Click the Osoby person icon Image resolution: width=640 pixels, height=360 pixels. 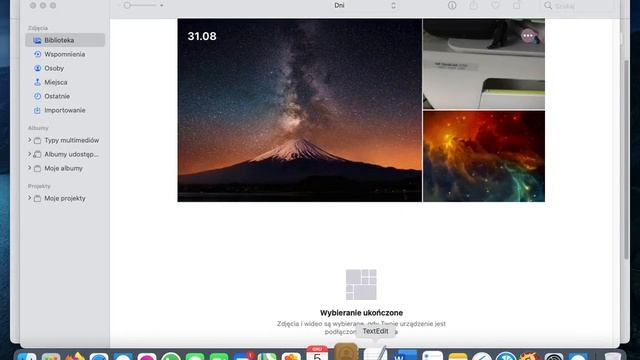click(37, 68)
